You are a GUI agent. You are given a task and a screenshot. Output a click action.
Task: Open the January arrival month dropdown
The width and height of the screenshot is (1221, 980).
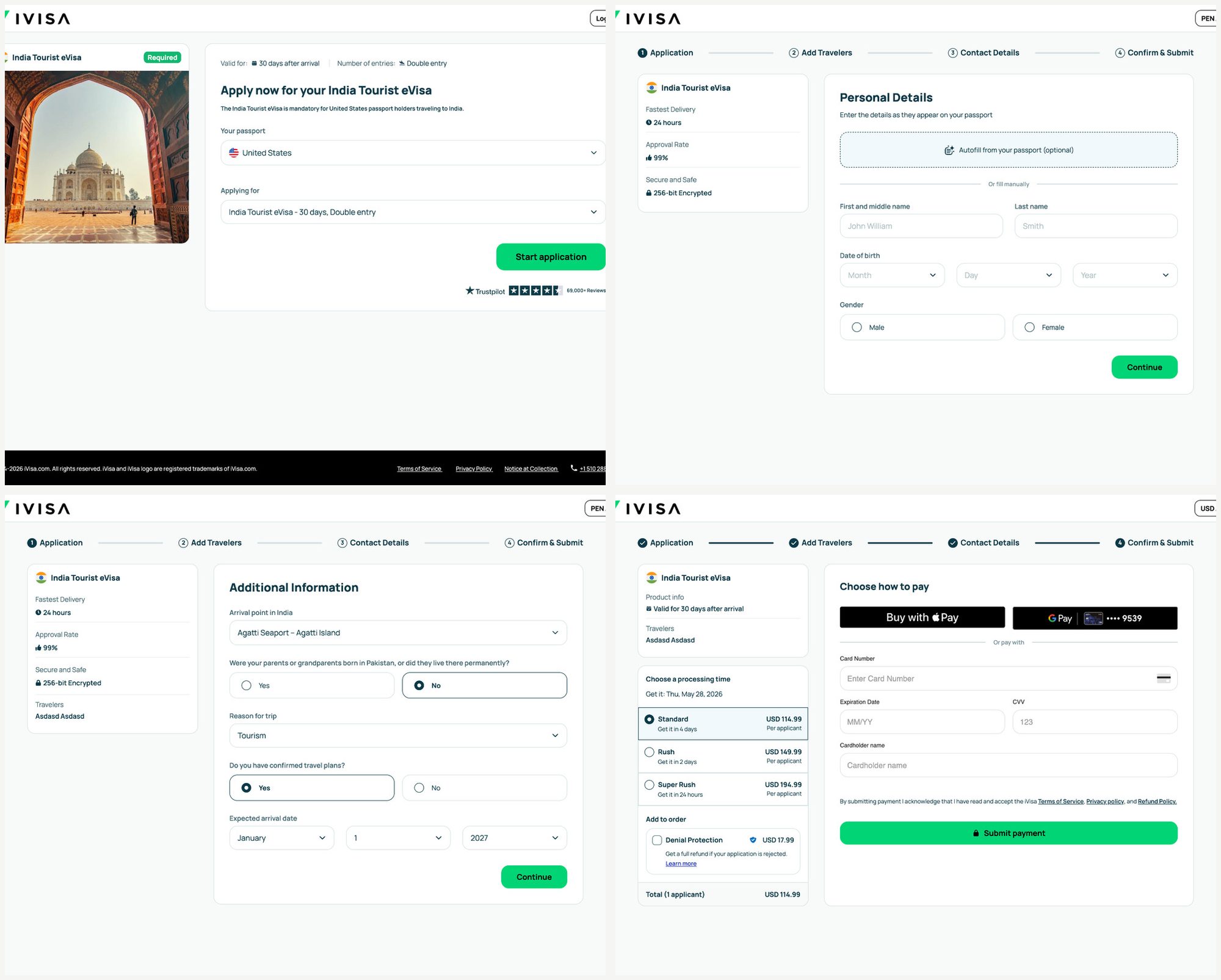click(281, 838)
